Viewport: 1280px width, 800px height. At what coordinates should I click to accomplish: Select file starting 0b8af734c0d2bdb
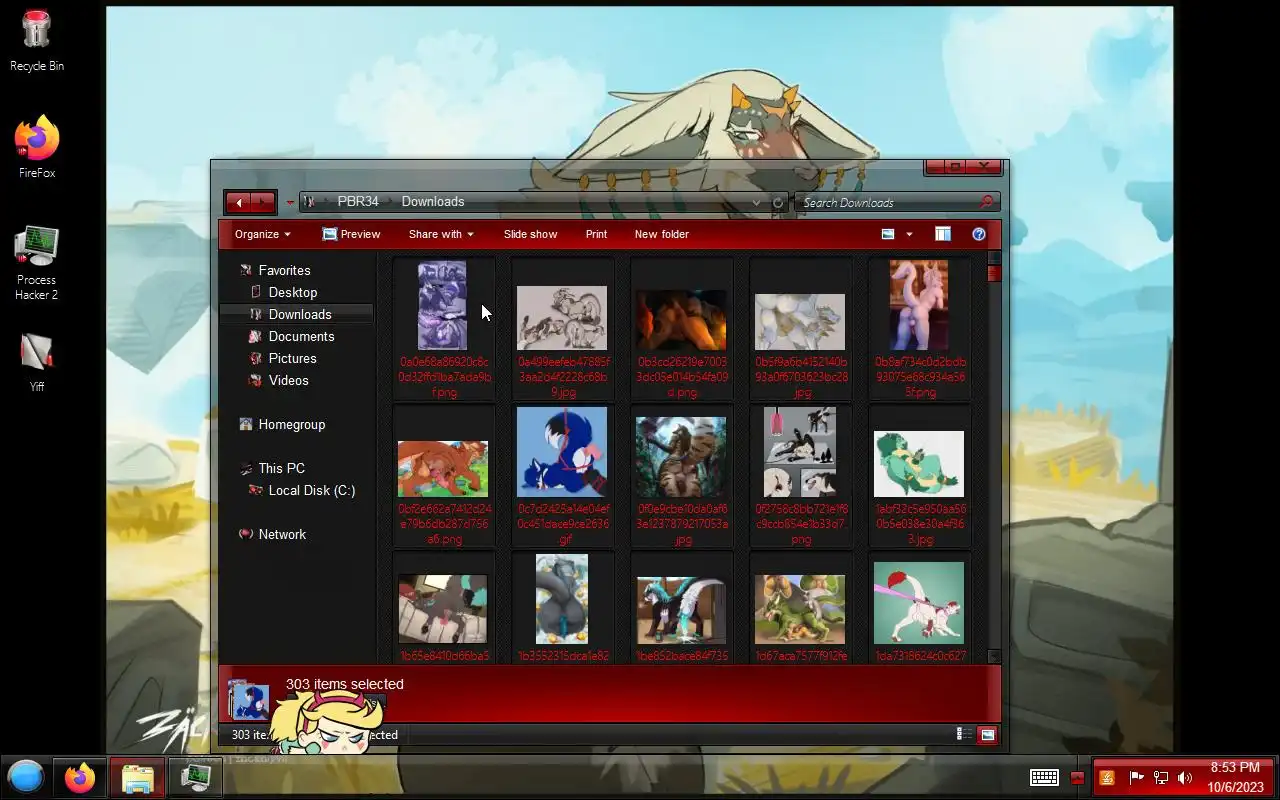click(x=920, y=329)
